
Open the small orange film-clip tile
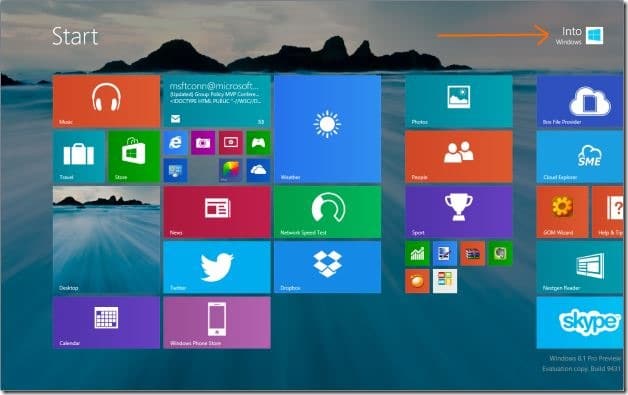pyautogui.click(x=473, y=253)
